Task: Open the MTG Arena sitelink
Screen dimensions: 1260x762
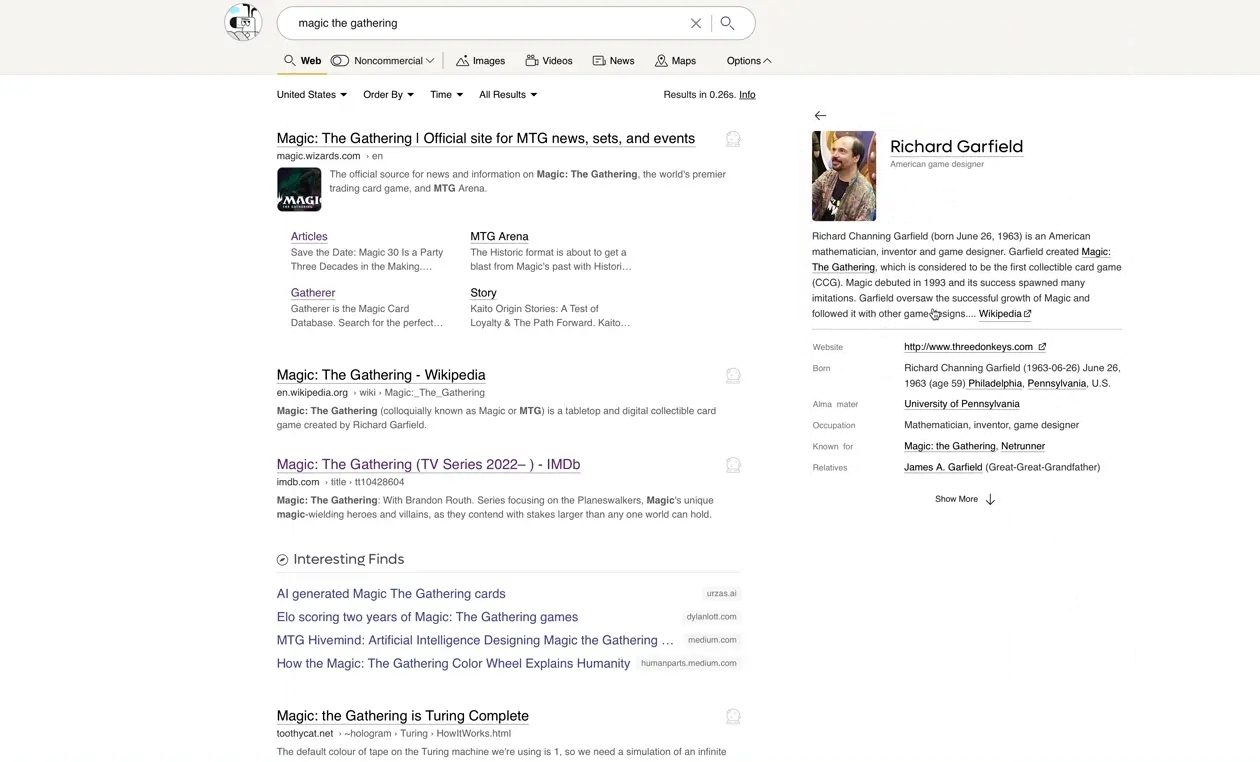Action: [499, 237]
